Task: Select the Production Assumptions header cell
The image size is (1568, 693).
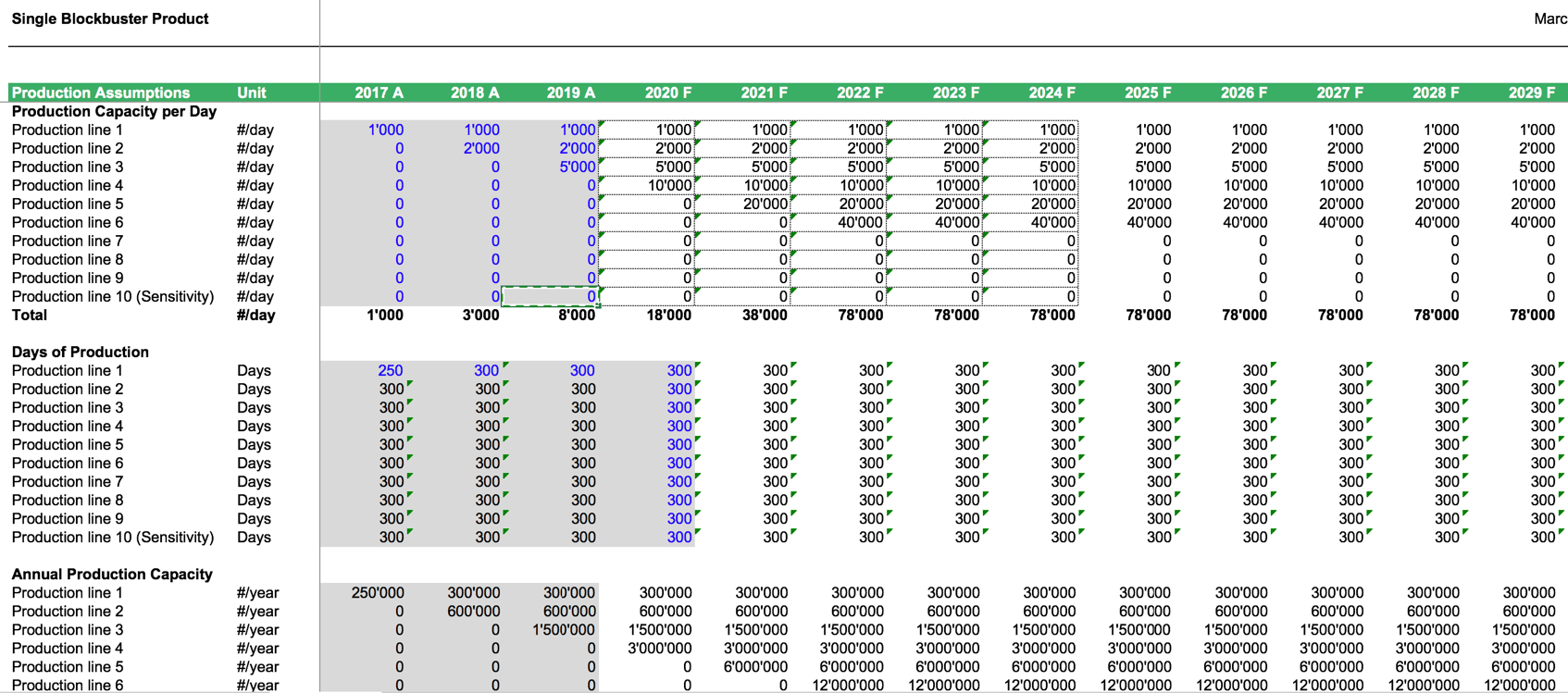Action: point(101,93)
